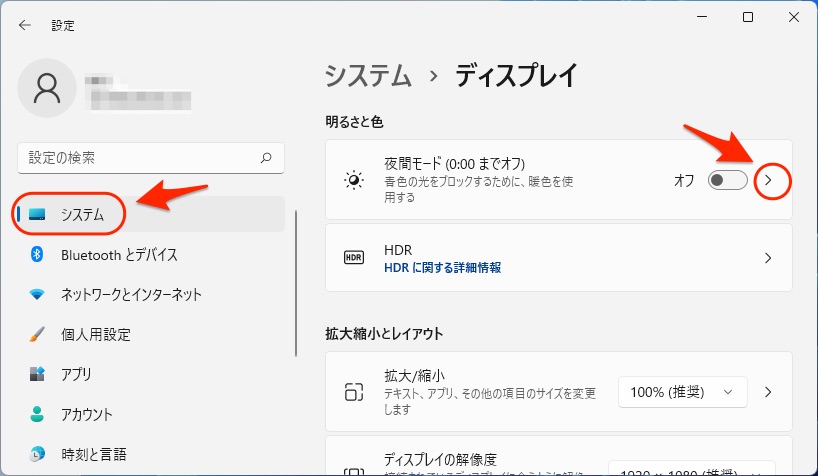Click the ディスプレイ page title
818x476 pixels.
(516, 76)
